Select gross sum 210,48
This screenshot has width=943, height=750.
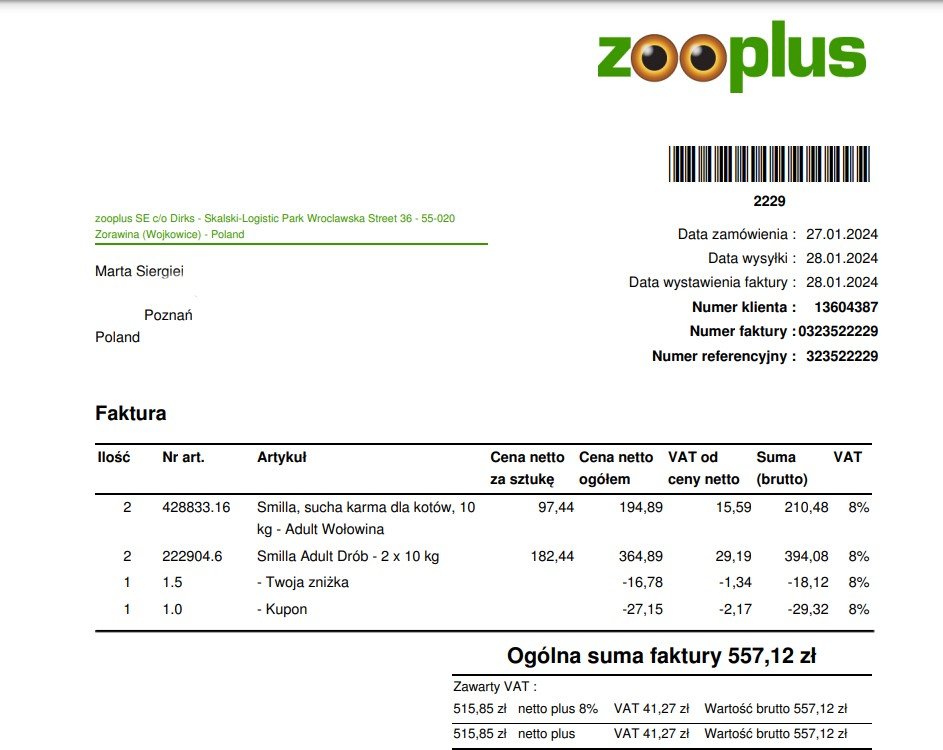pyautogui.click(x=806, y=507)
